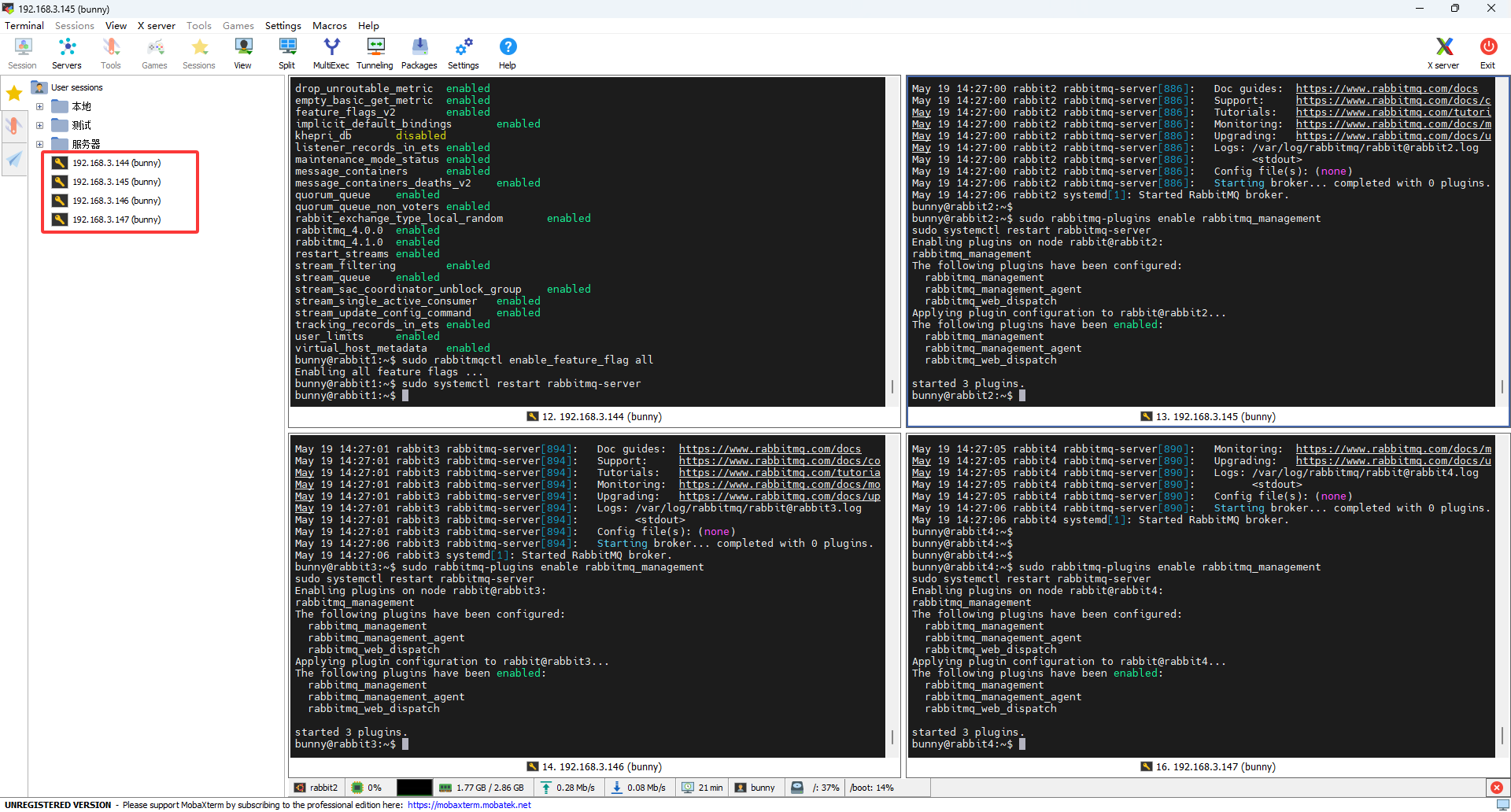Select the Split terminal toolbar icon
This screenshot has width=1511, height=812.
point(287,54)
